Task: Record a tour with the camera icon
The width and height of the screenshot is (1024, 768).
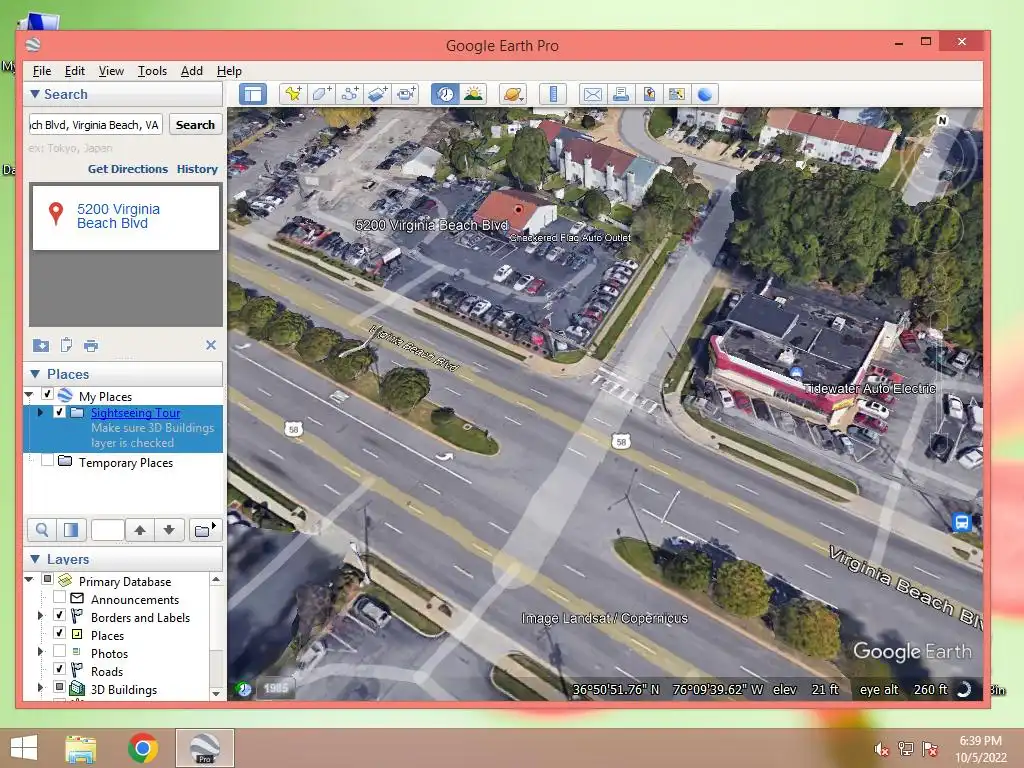Action: point(406,94)
